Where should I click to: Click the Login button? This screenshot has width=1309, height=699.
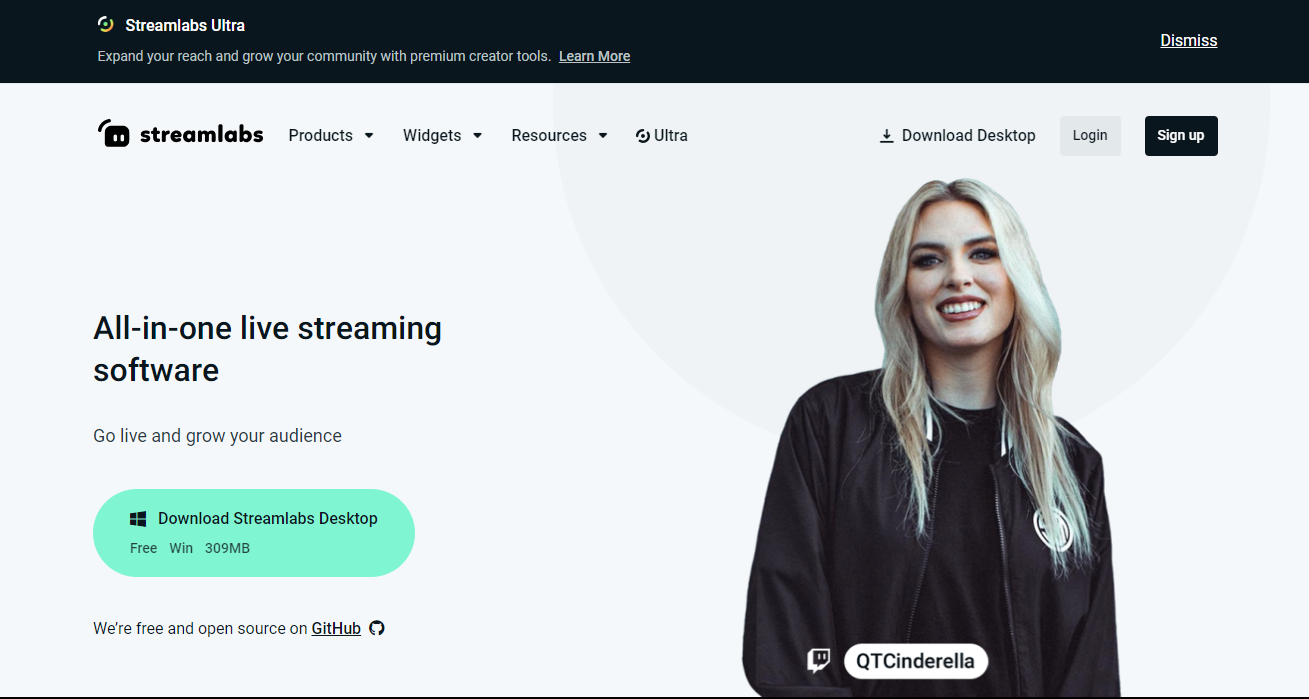click(1090, 136)
